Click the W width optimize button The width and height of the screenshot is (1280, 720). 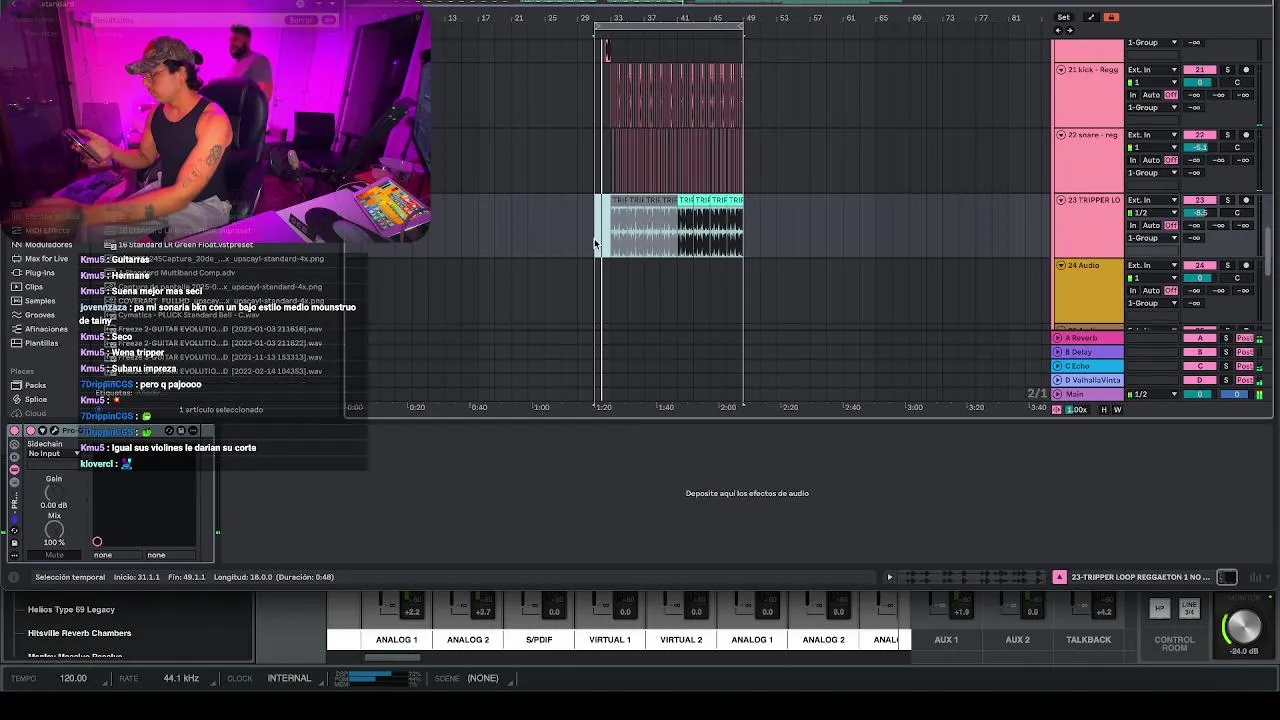(1117, 409)
